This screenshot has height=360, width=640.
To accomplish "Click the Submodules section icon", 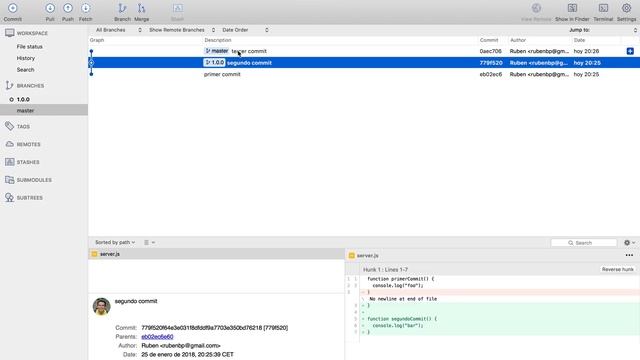I will tap(10, 180).
